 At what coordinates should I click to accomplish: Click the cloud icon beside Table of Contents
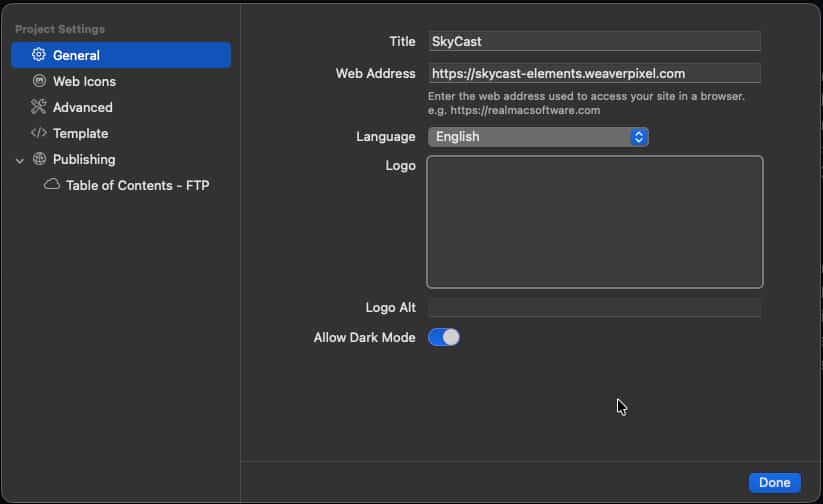tap(51, 184)
